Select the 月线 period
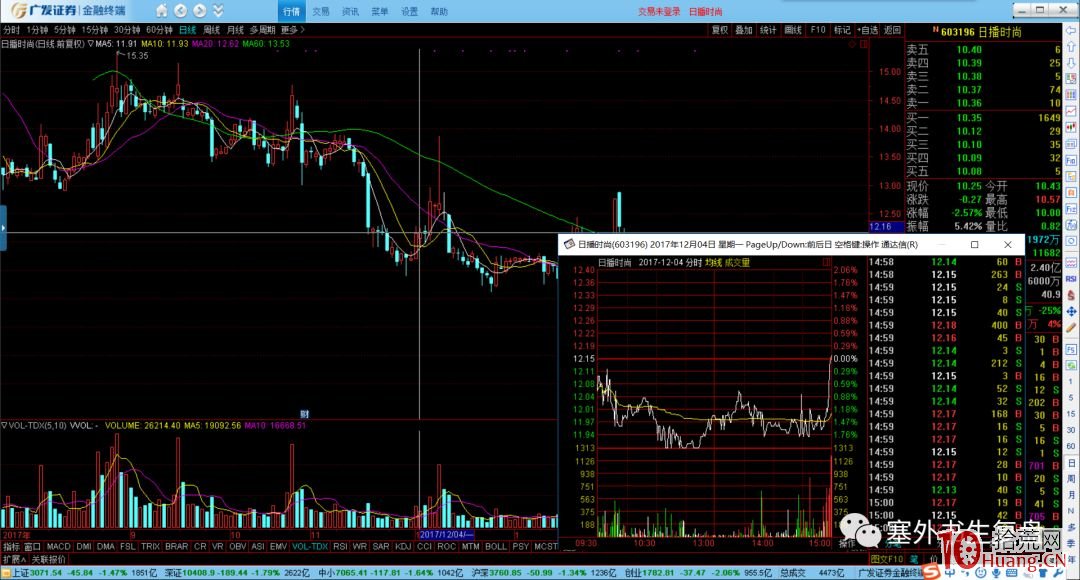This screenshot has height=580, width=1080. click(x=236, y=30)
